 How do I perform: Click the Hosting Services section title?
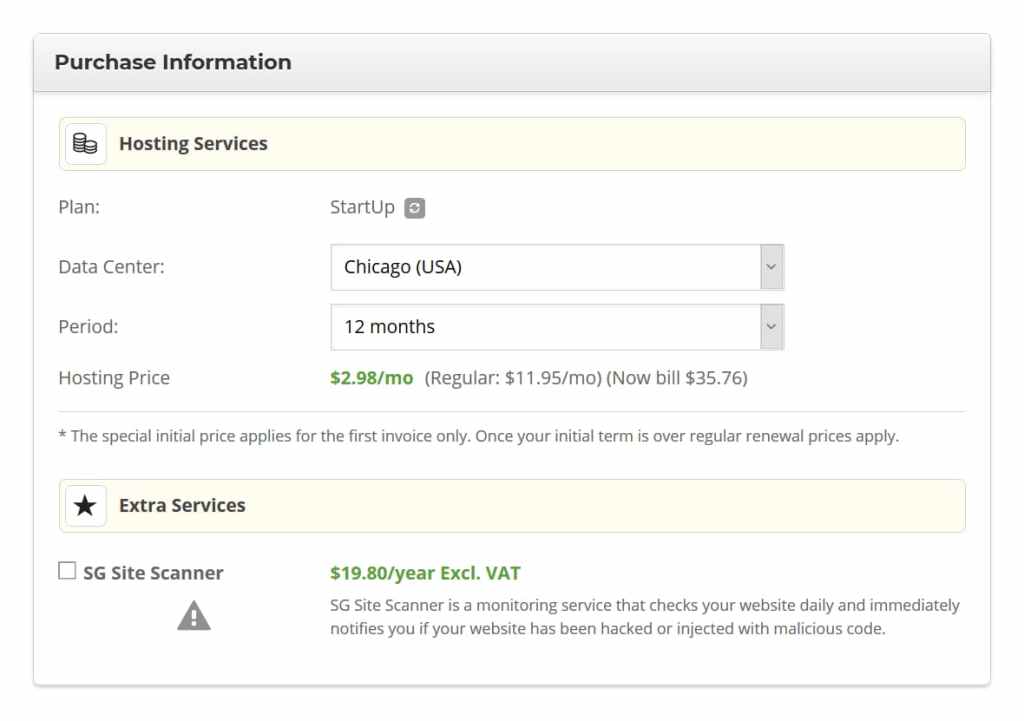tap(193, 144)
